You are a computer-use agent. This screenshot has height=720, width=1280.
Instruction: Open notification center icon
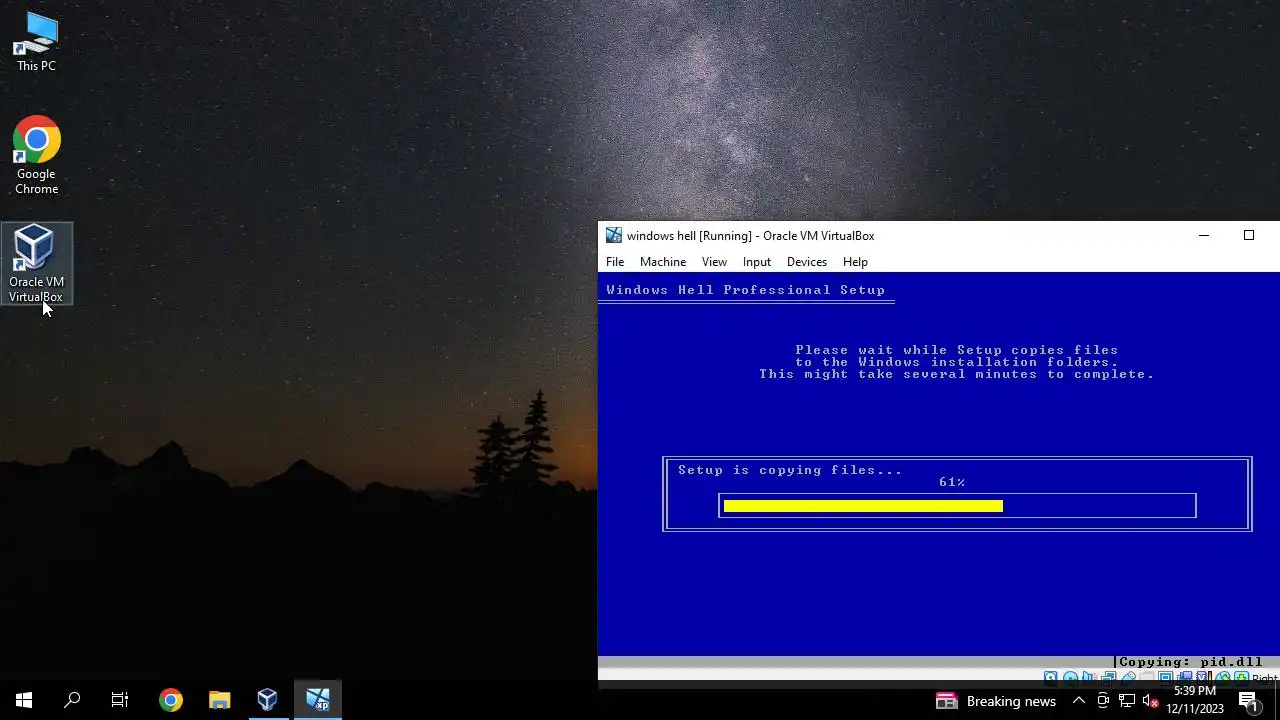[1249, 701]
